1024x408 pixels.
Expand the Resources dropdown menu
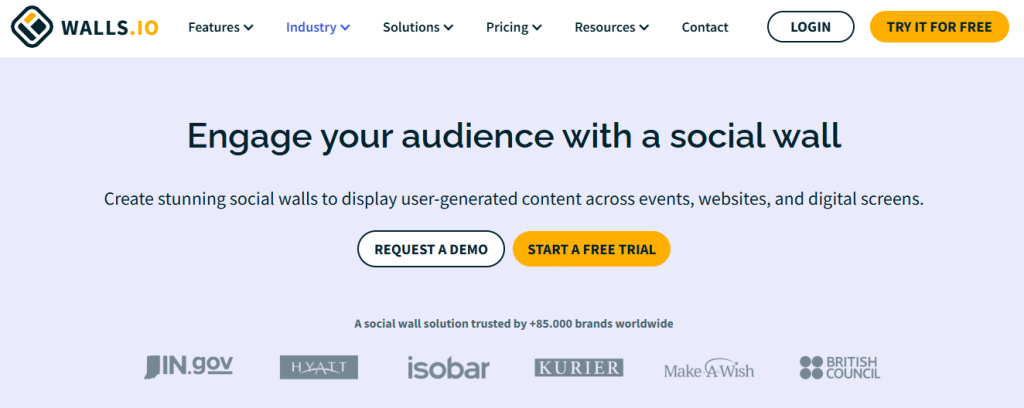[611, 27]
